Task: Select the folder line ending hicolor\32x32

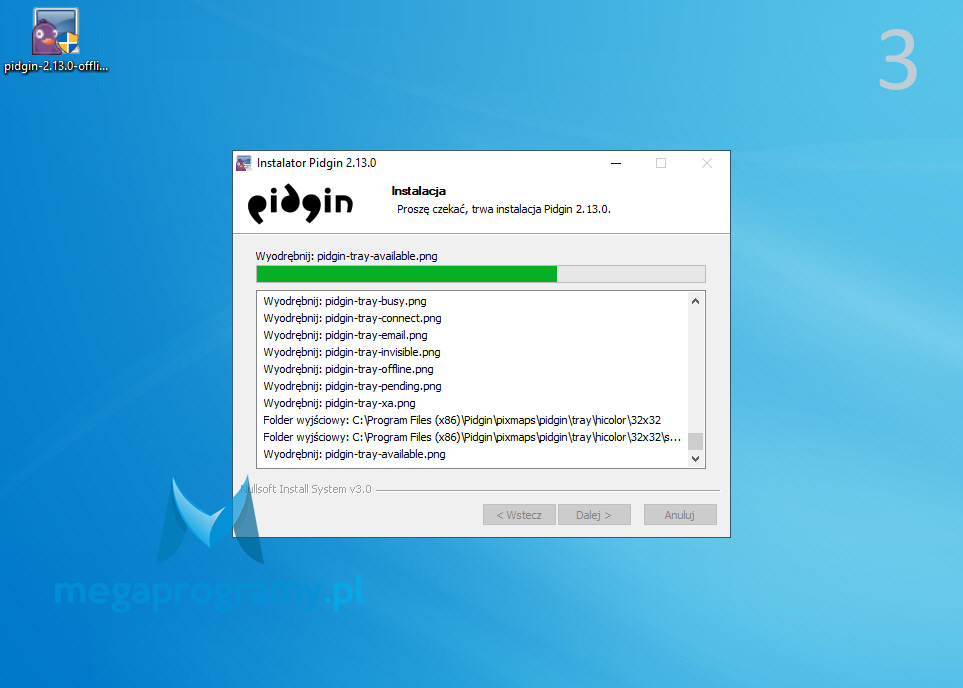Action: tap(462, 420)
